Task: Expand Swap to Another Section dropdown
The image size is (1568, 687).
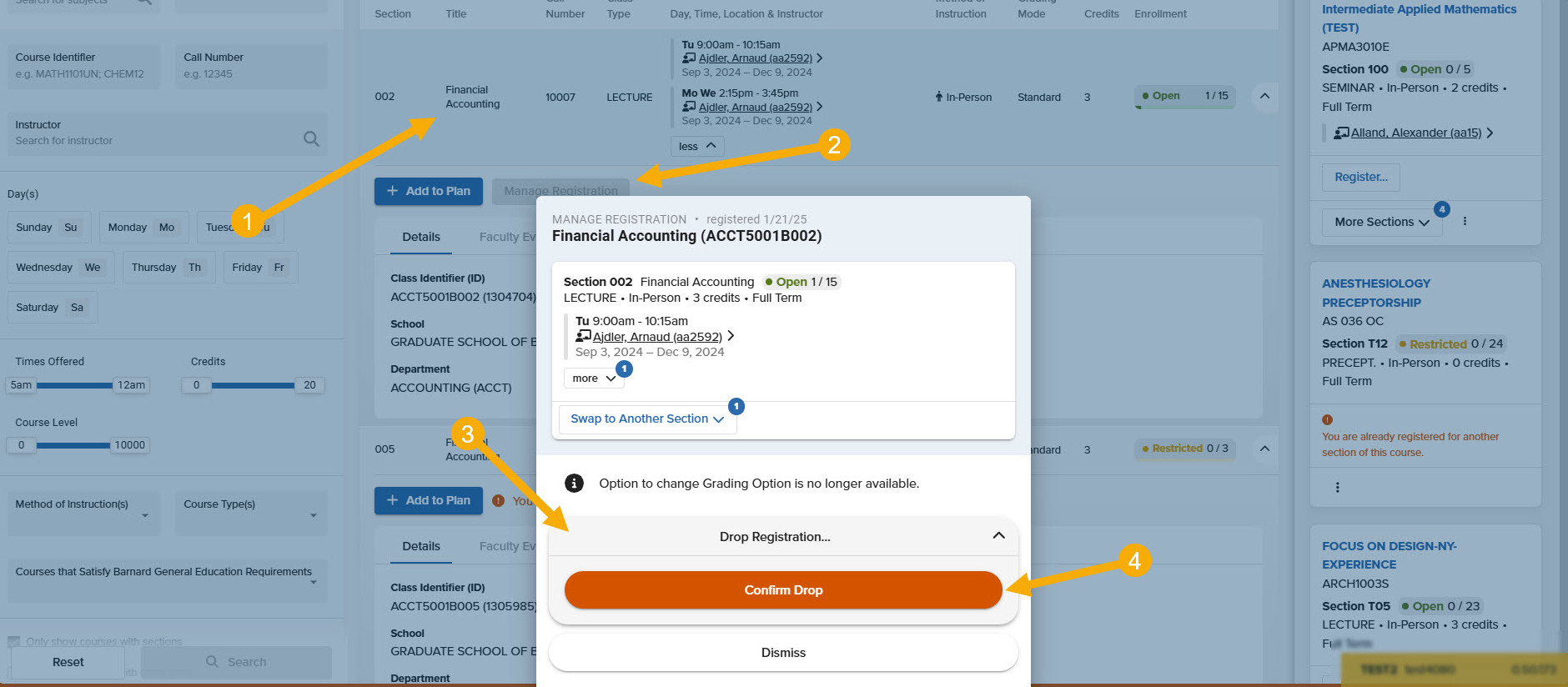Action: pyautogui.click(x=646, y=419)
